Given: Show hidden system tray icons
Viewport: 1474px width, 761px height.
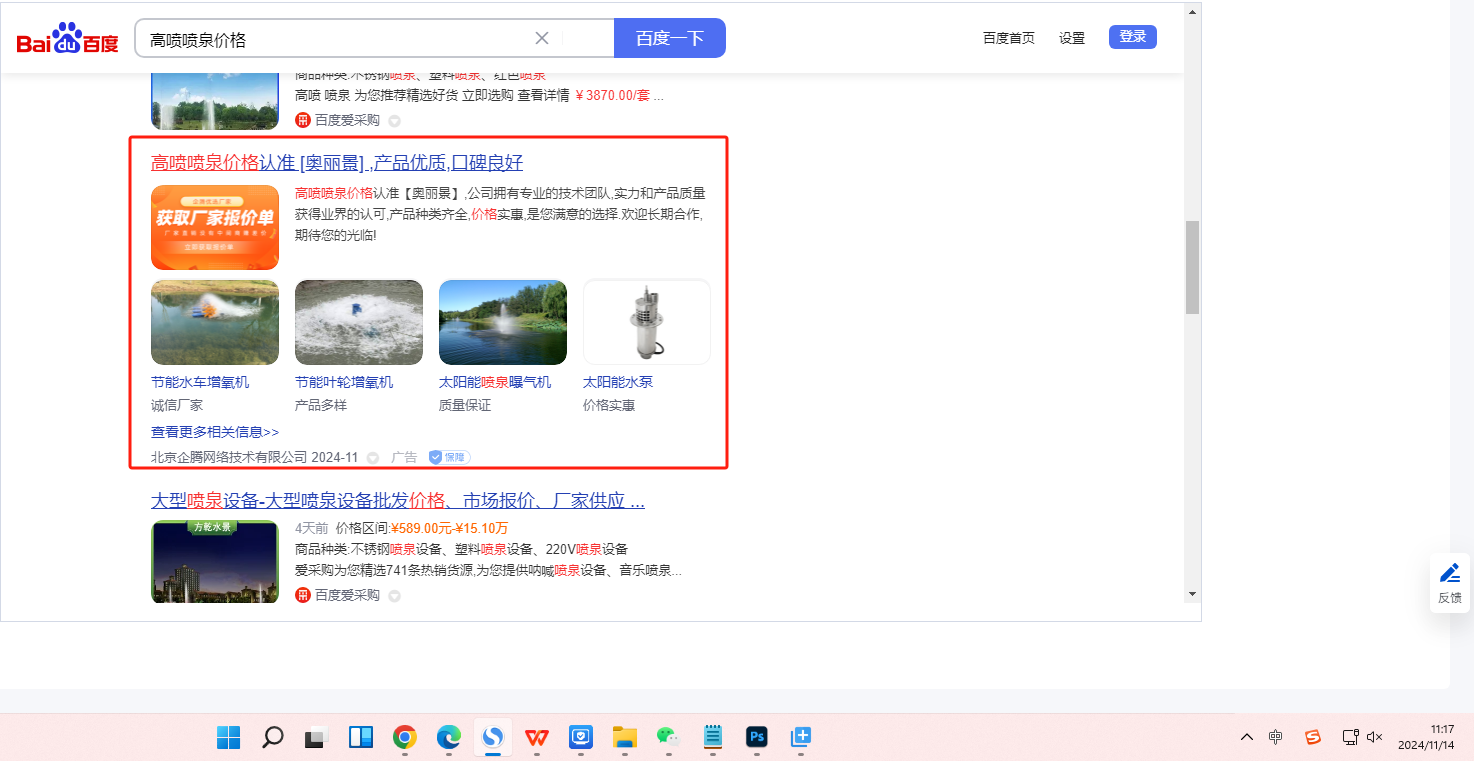Looking at the screenshot, I should [x=1246, y=737].
